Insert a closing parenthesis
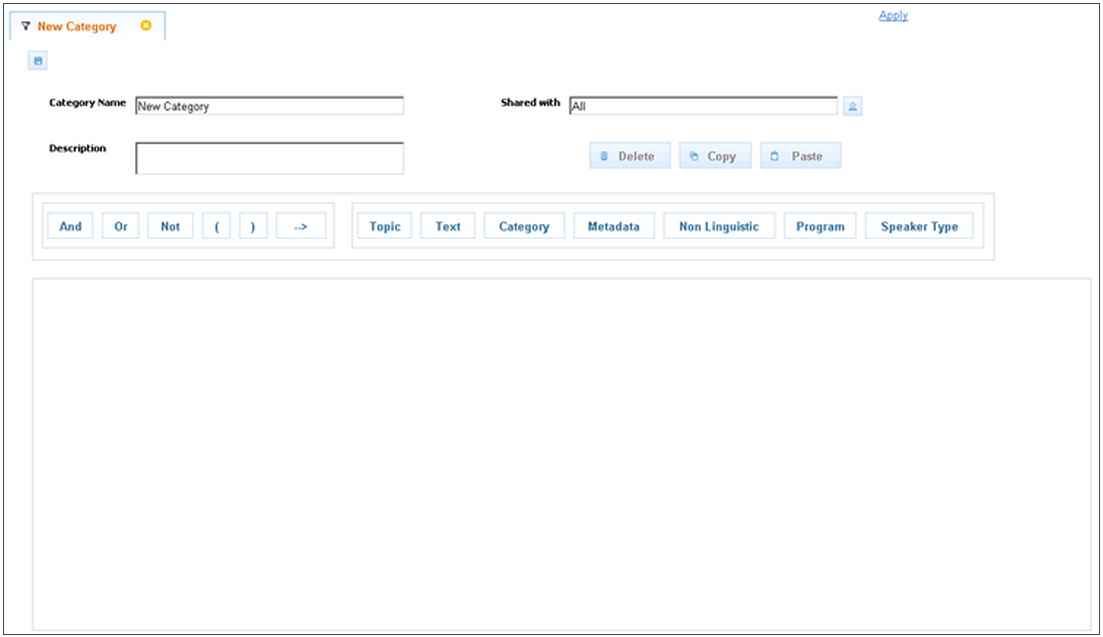 click(253, 225)
